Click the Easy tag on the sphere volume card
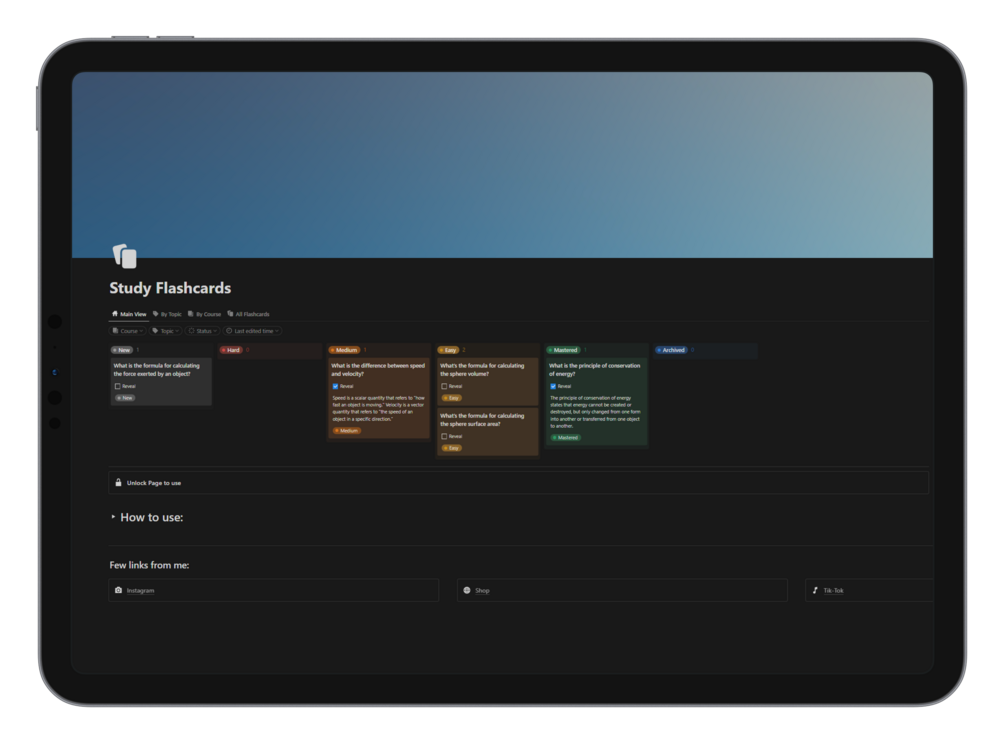 (452, 398)
